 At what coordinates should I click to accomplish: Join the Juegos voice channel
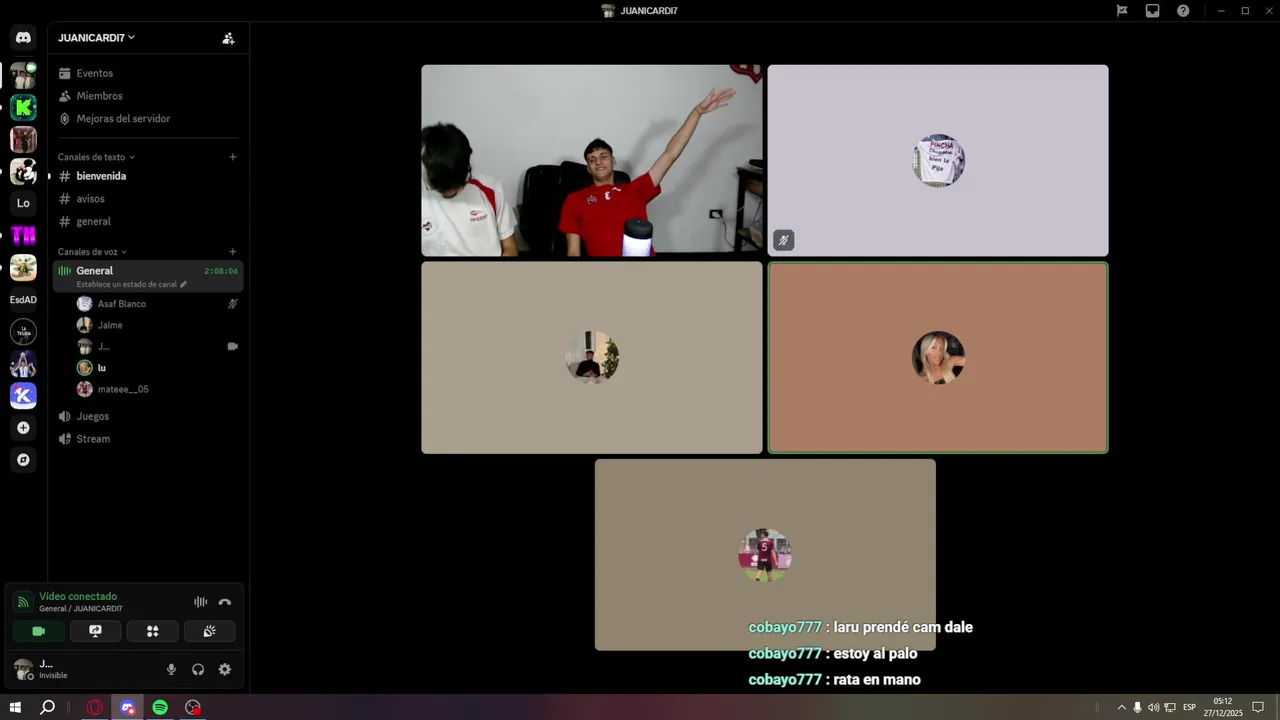(147, 416)
